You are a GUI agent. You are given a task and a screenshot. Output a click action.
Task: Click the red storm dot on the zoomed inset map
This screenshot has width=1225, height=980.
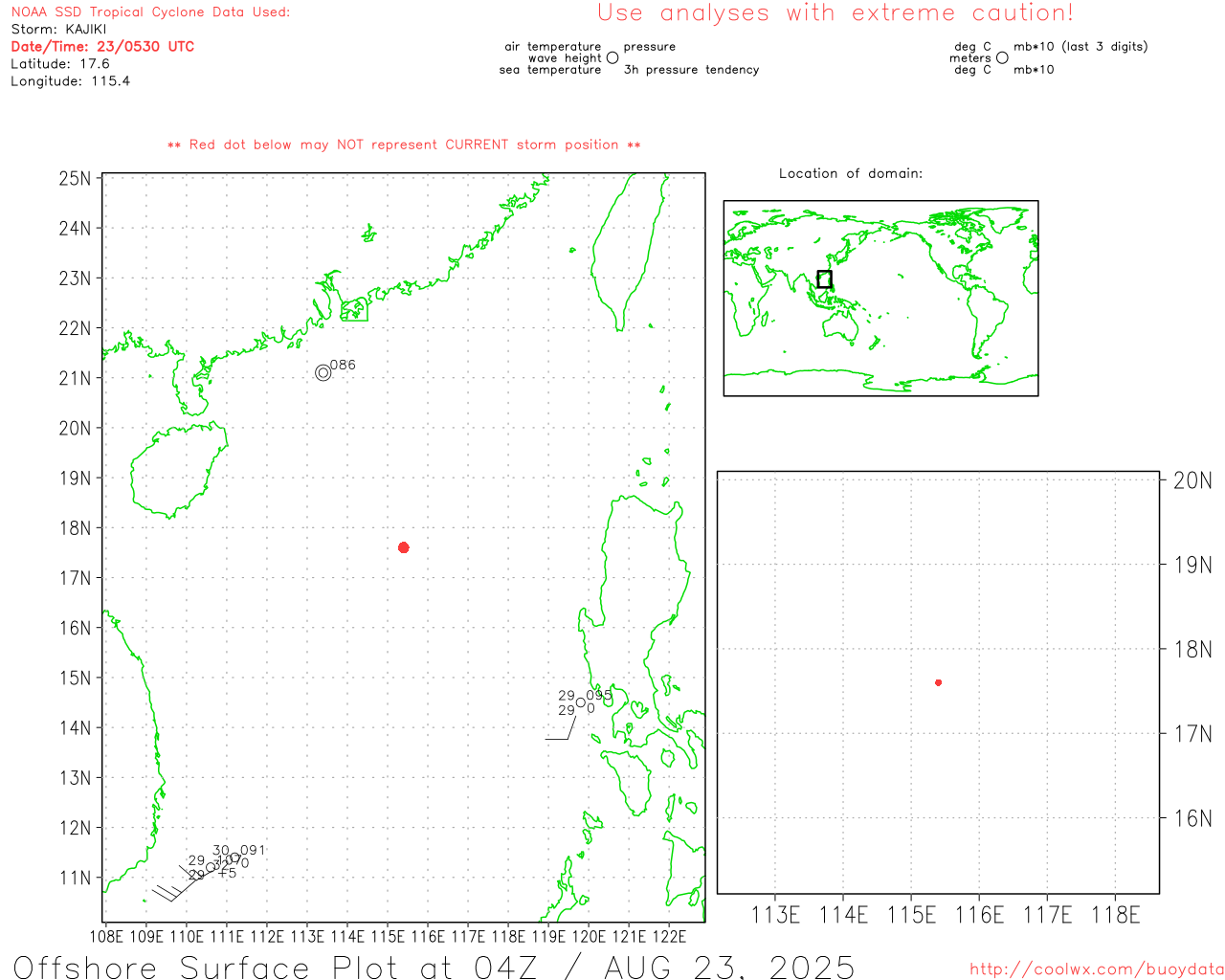point(939,682)
